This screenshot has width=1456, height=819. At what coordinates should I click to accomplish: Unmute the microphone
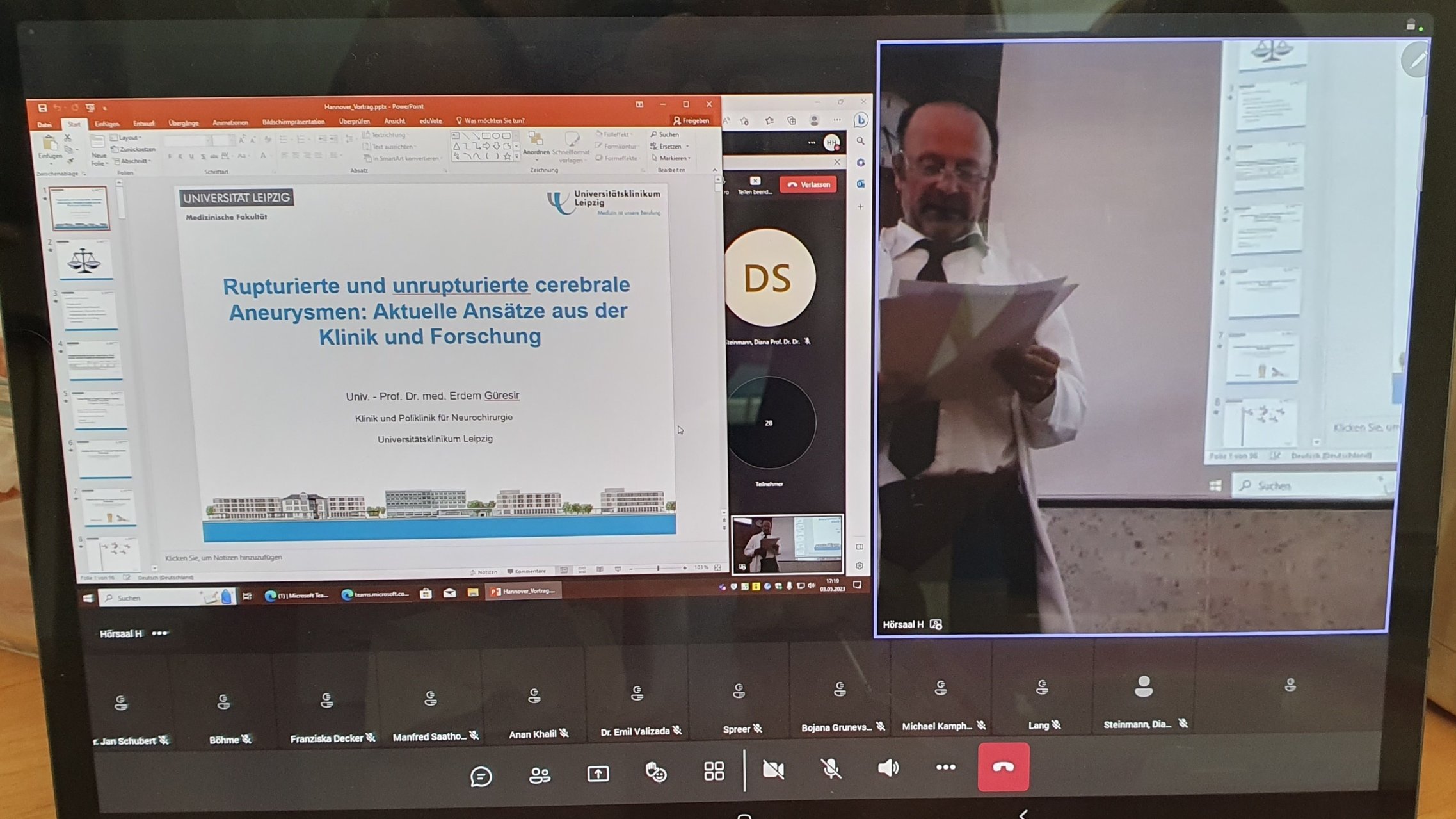pos(831,768)
